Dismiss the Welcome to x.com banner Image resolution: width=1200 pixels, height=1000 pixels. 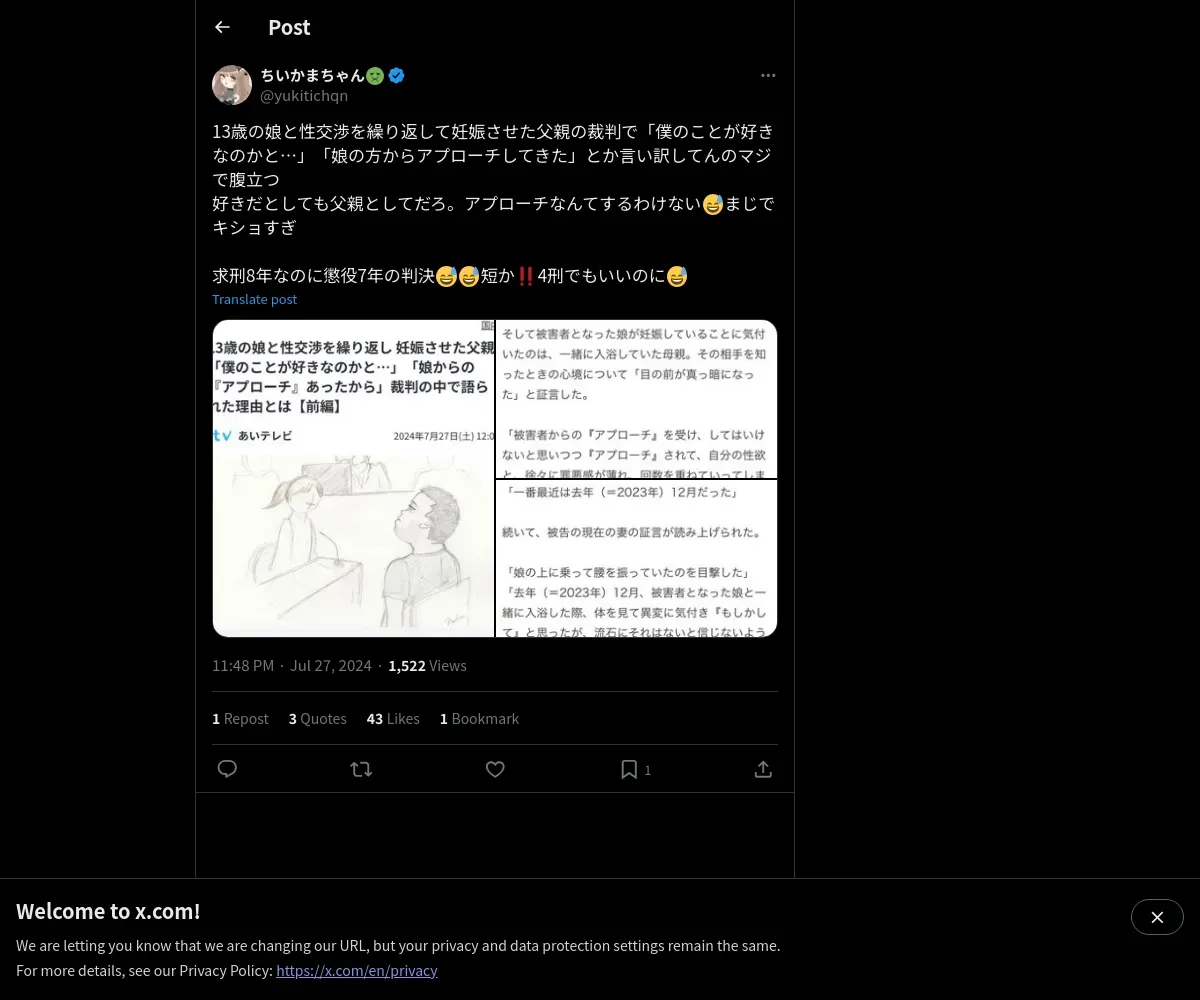coord(1157,917)
